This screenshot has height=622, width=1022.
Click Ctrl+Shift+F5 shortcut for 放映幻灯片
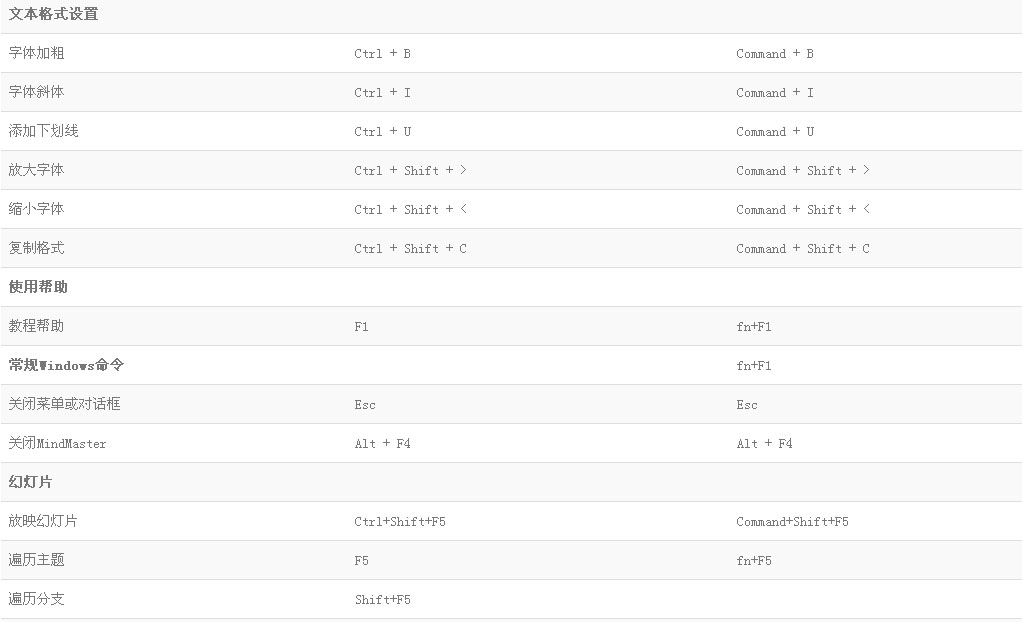tap(400, 522)
